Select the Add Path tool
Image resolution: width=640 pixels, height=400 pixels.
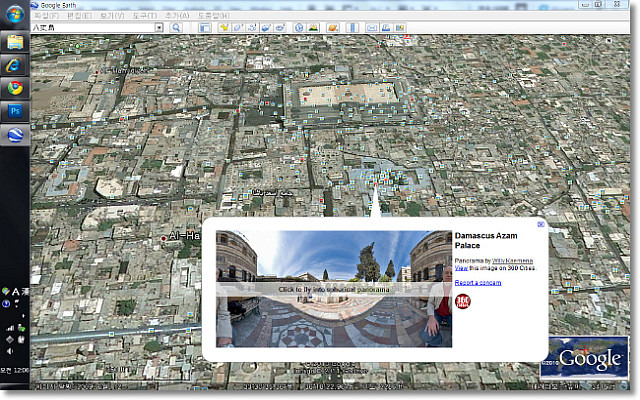252,27
